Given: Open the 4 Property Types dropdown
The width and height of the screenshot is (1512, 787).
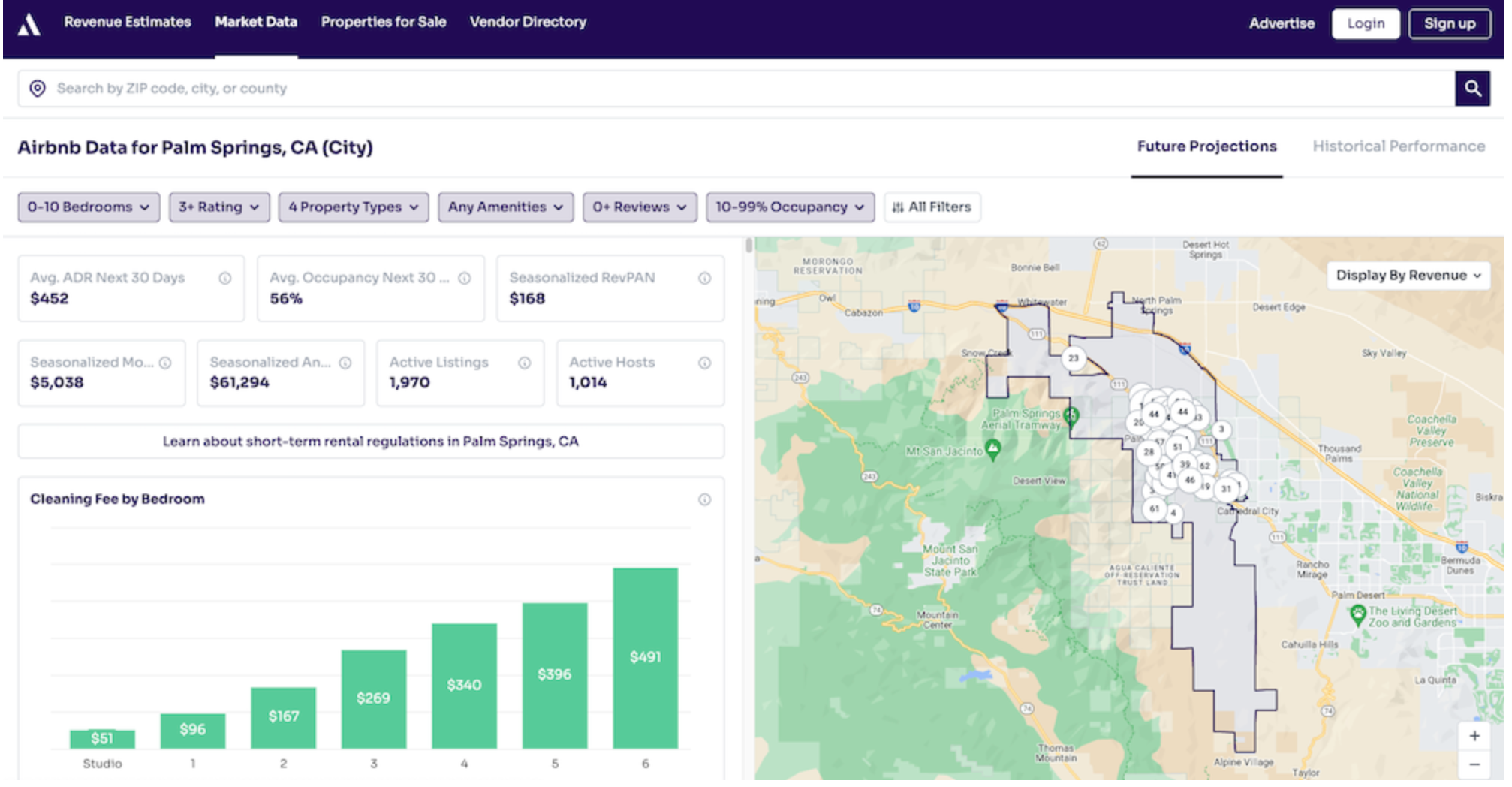Looking at the screenshot, I should 353,207.
